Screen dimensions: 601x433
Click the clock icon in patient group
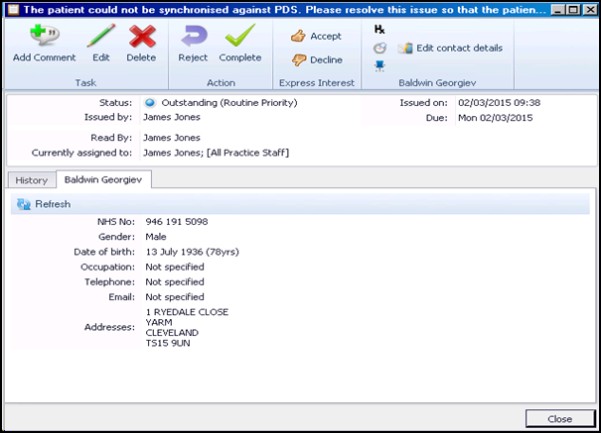click(x=380, y=48)
